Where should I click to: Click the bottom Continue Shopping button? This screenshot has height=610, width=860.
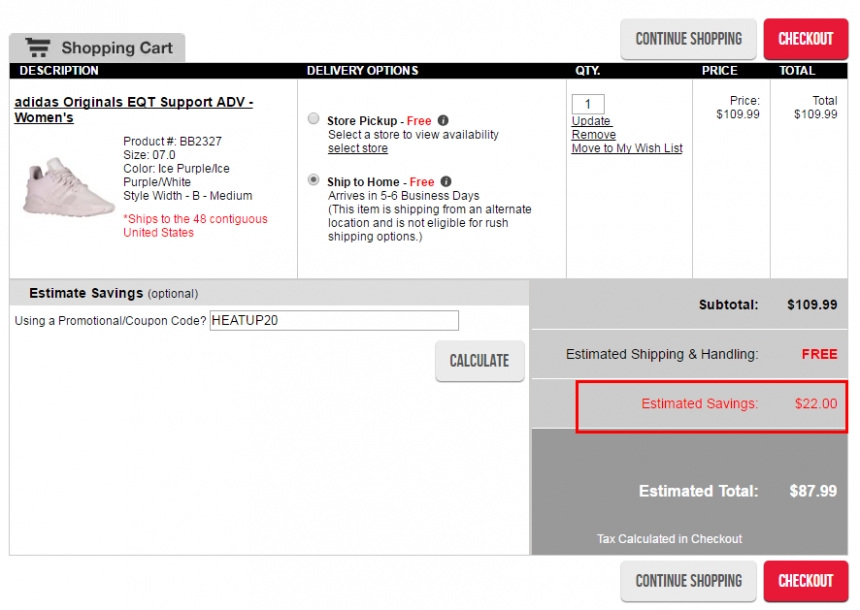point(688,581)
